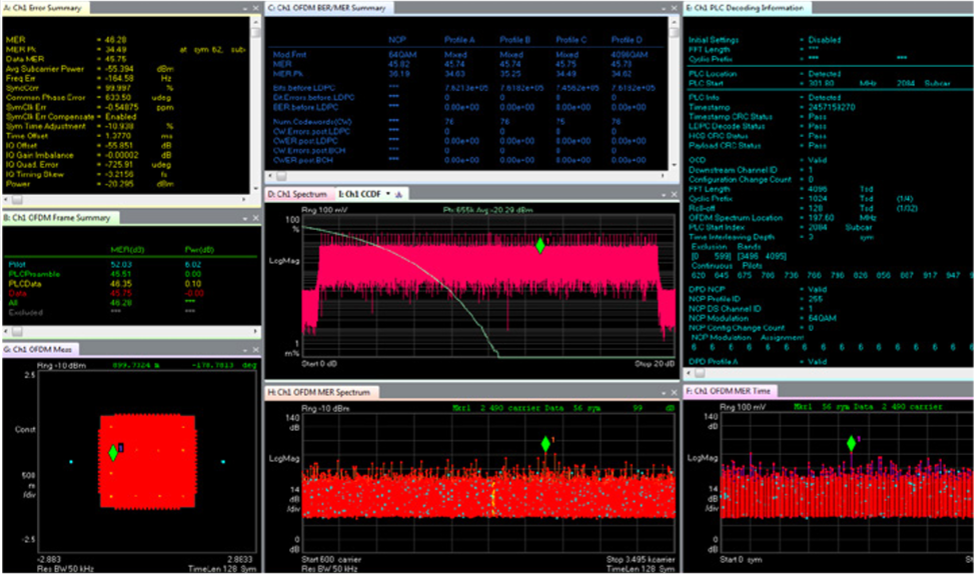975x574 pixels.
Task: Open OFDM Frame Summary panel options arrow
Action: pyautogui.click(x=245, y=218)
